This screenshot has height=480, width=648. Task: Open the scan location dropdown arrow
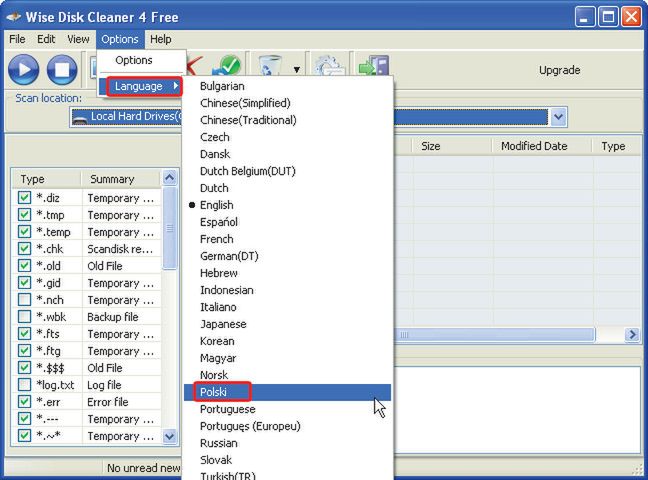558,117
